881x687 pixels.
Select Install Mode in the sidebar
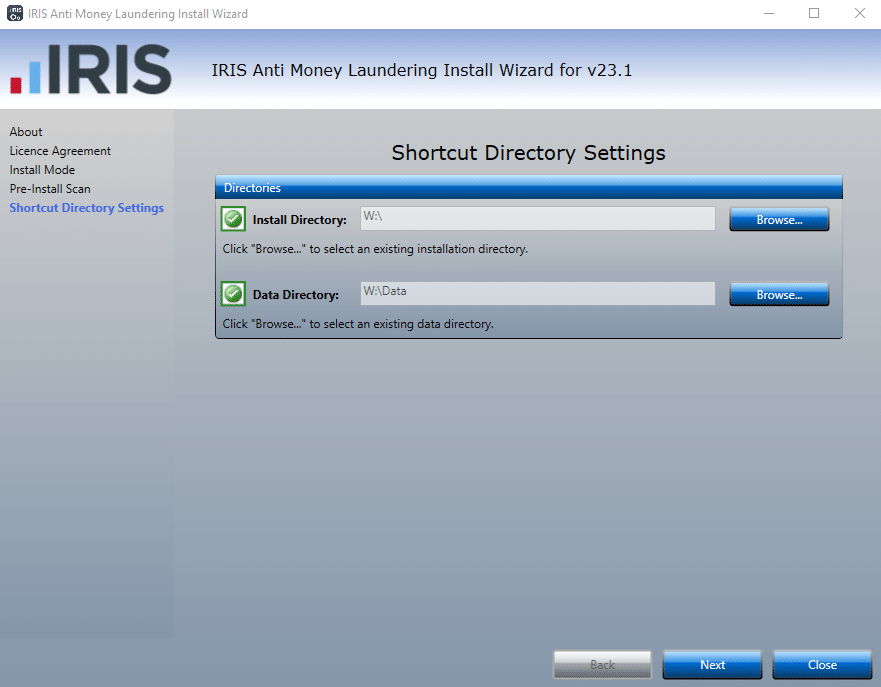pyautogui.click(x=42, y=170)
